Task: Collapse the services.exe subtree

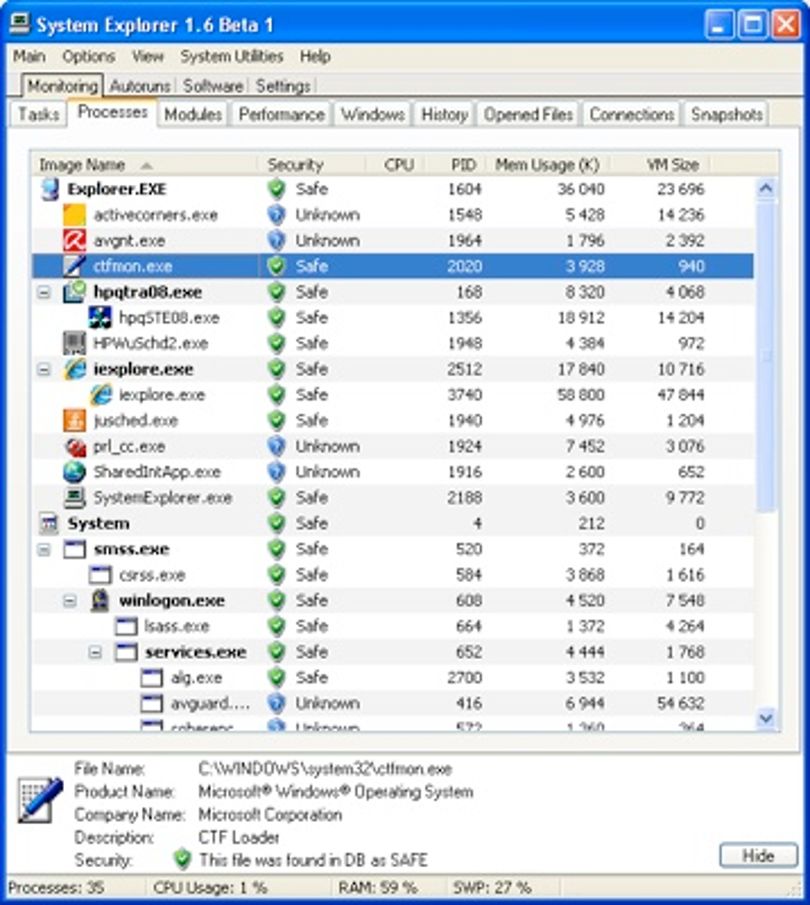Action: tap(95, 652)
